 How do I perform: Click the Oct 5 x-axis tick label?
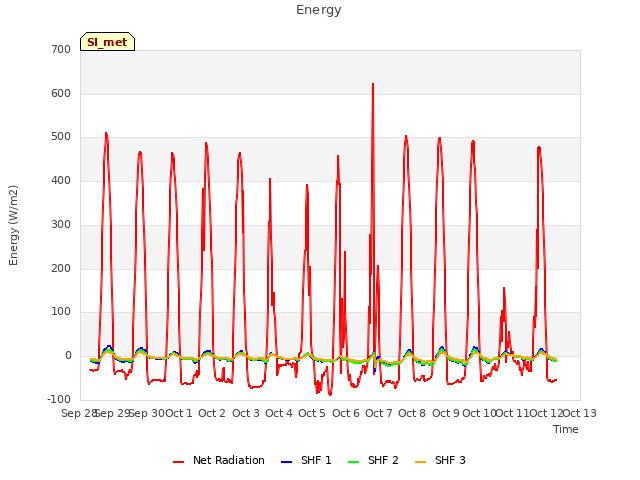(312, 413)
